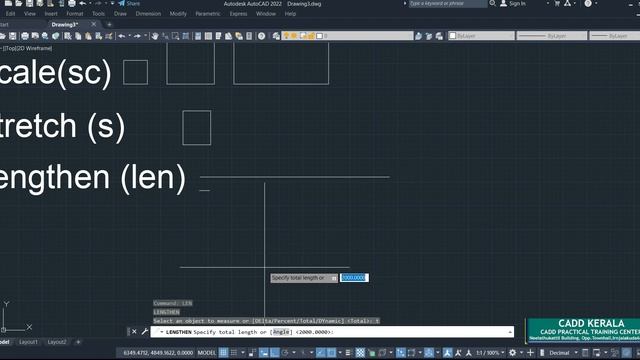This screenshot has width=640, height=360.
Task: Open the Layer Properties Manager icon
Action: [276, 36]
